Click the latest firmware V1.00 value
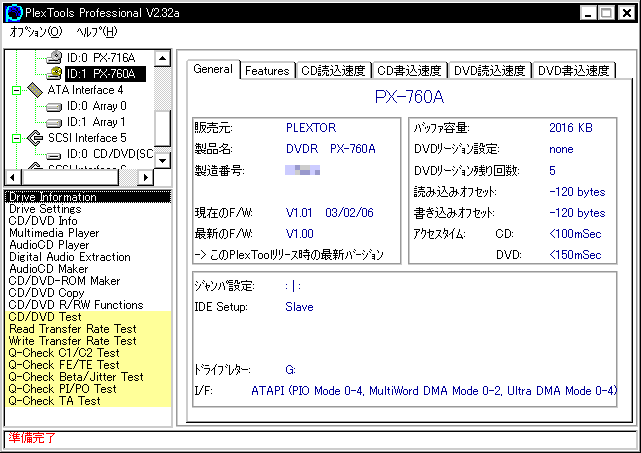 [300, 234]
